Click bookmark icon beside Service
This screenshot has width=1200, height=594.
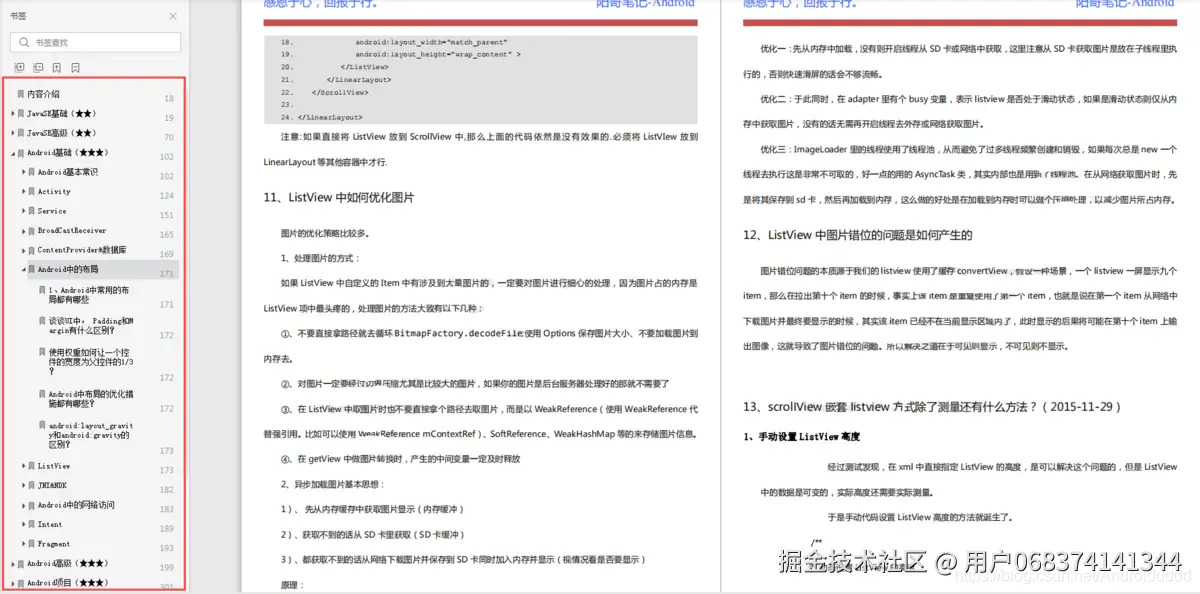[32, 211]
